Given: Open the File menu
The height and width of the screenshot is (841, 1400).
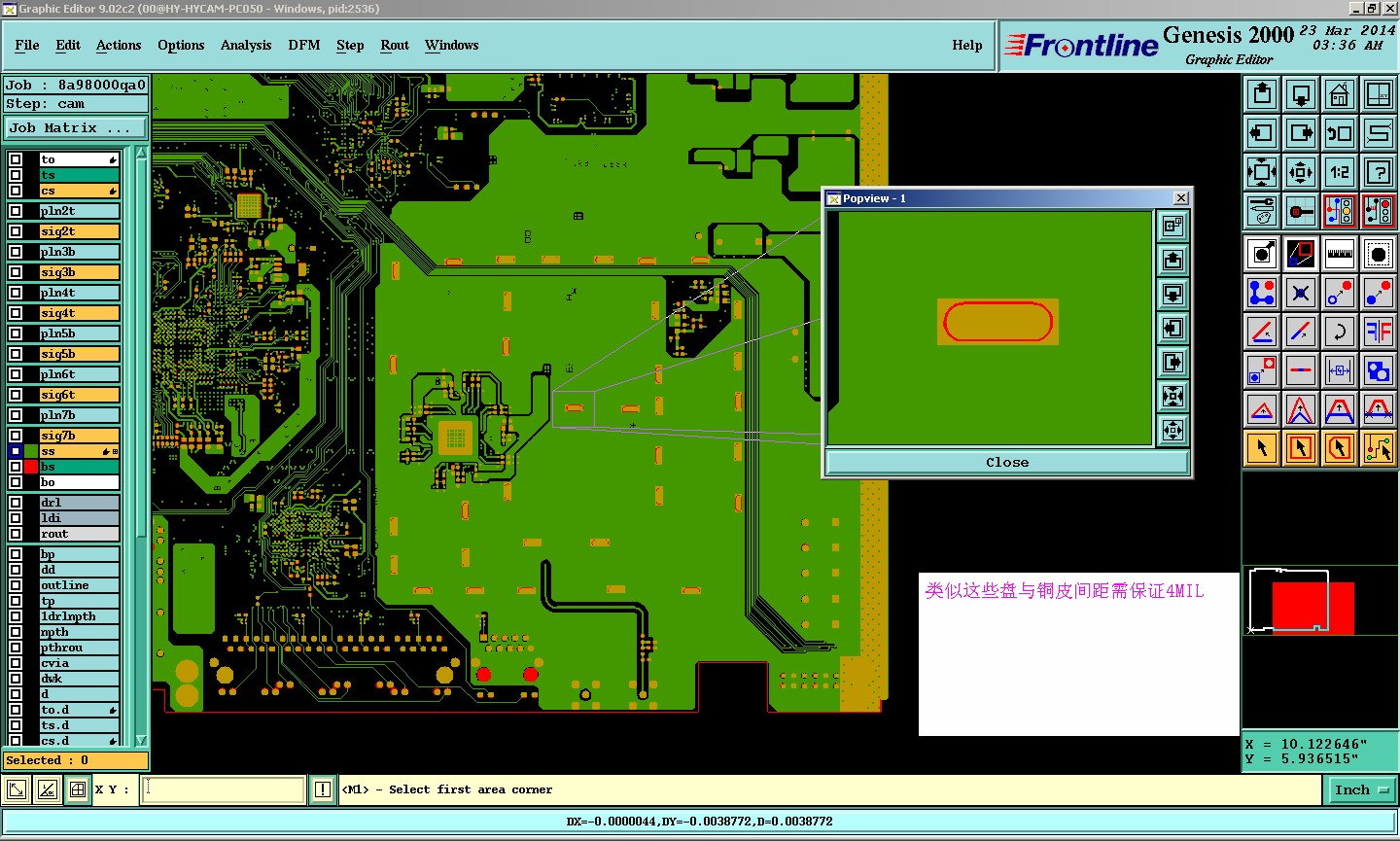Looking at the screenshot, I should click(x=27, y=45).
